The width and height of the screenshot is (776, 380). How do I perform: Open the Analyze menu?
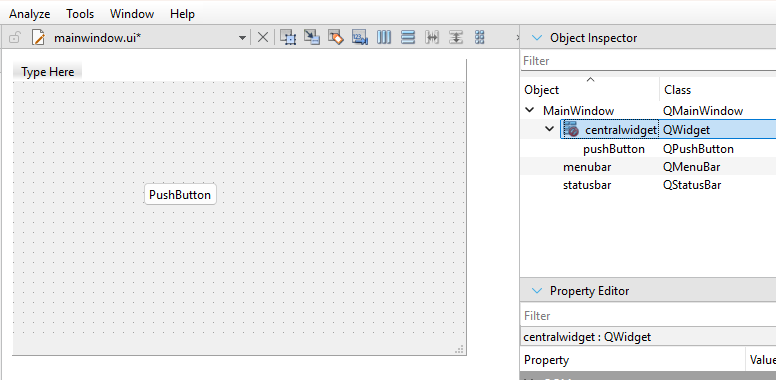[x=30, y=14]
